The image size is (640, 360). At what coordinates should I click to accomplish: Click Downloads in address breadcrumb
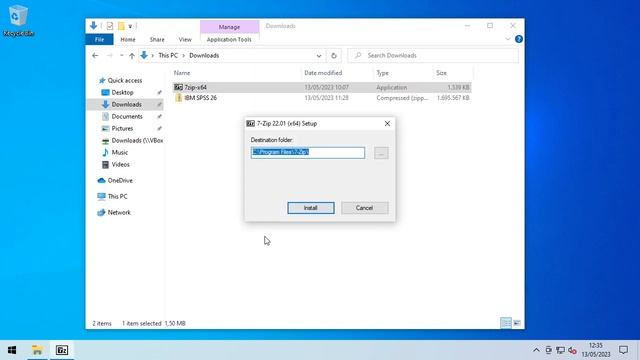204,56
